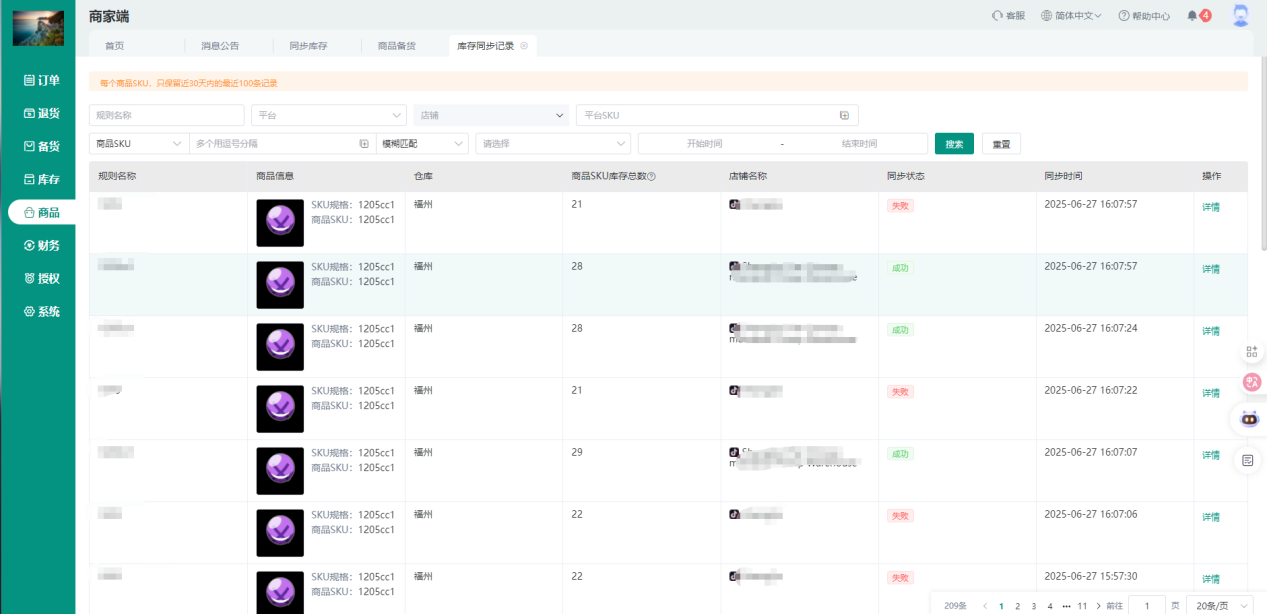This screenshot has width=1267, height=614.
Task: Open the 平台 dropdown
Action: [x=328, y=115]
